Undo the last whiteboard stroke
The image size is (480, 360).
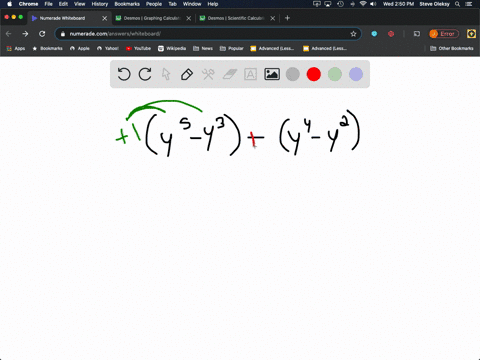(x=124, y=74)
